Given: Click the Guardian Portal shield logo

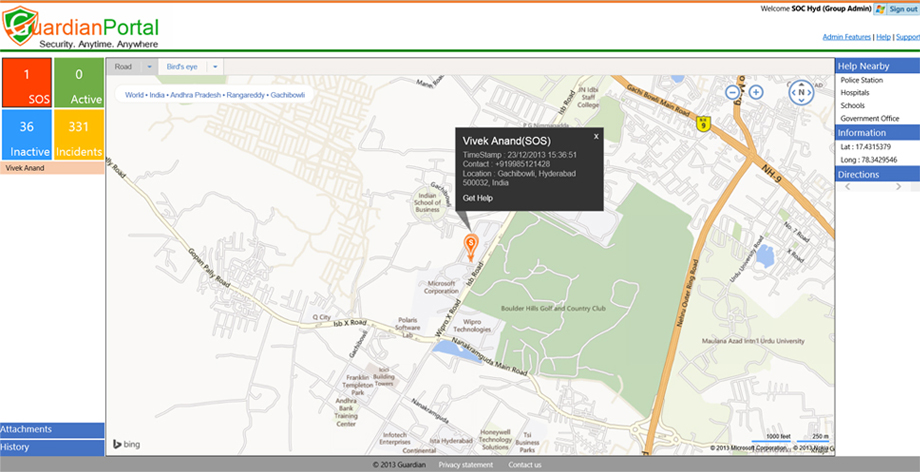Looking at the screenshot, I should tap(20, 26).
